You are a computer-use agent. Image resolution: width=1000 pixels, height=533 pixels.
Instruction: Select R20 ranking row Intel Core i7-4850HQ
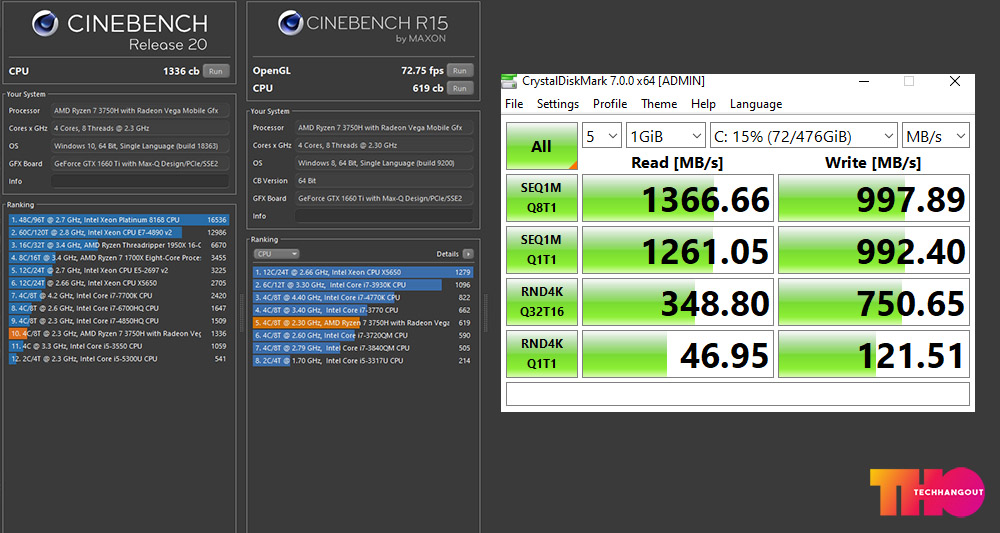119,321
